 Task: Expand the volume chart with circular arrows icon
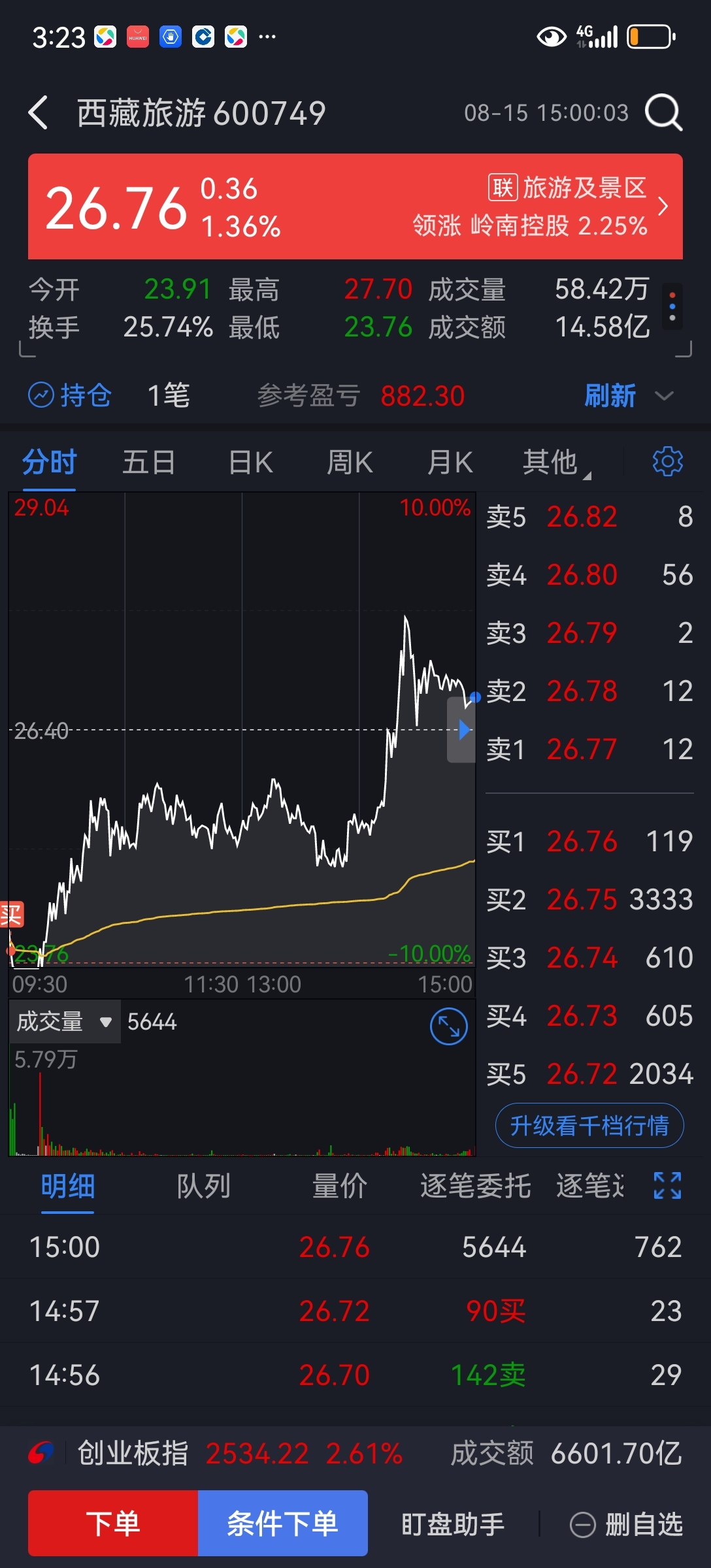point(449,1026)
